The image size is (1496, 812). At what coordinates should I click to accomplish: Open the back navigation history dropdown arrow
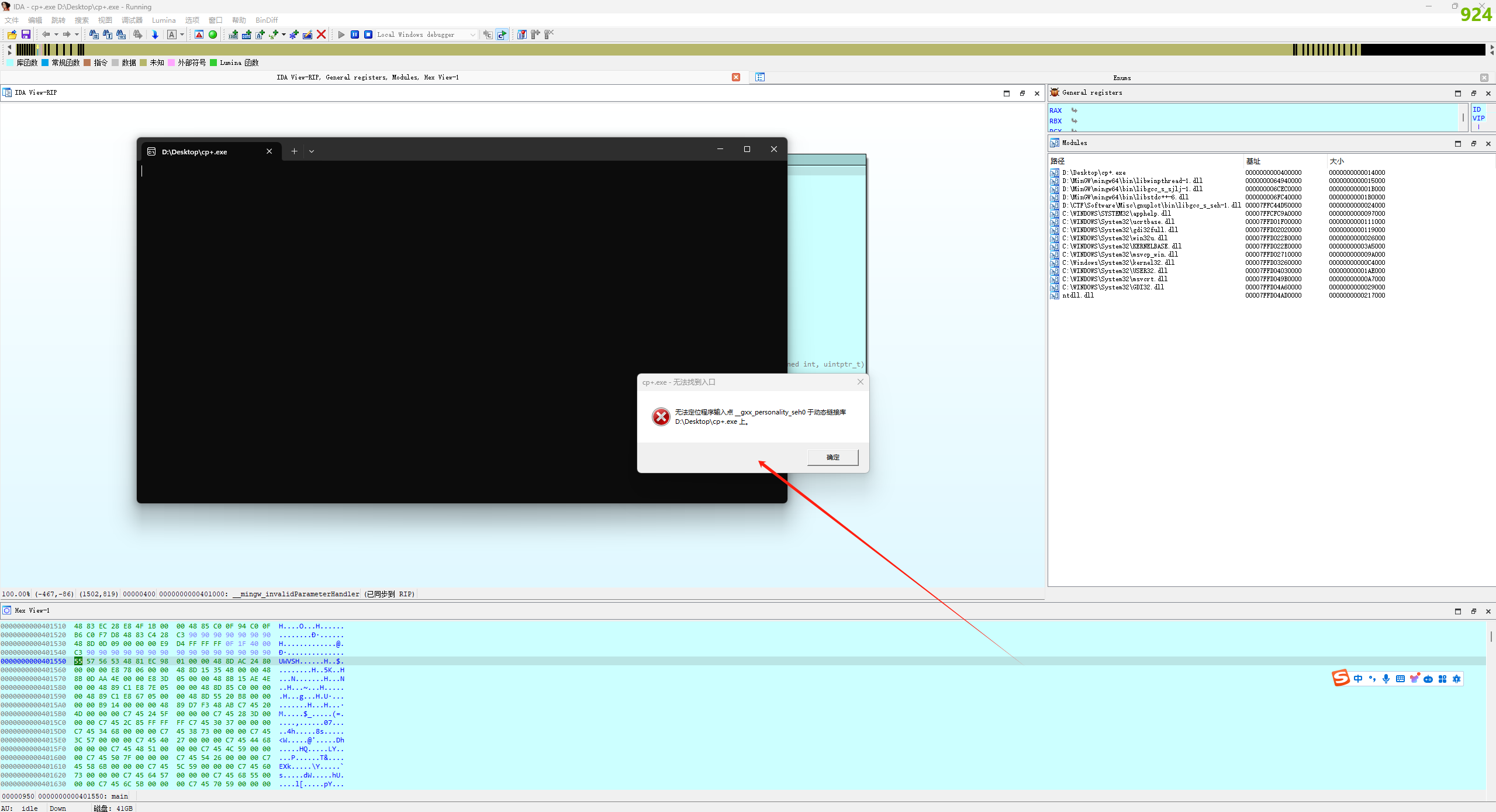(56, 34)
